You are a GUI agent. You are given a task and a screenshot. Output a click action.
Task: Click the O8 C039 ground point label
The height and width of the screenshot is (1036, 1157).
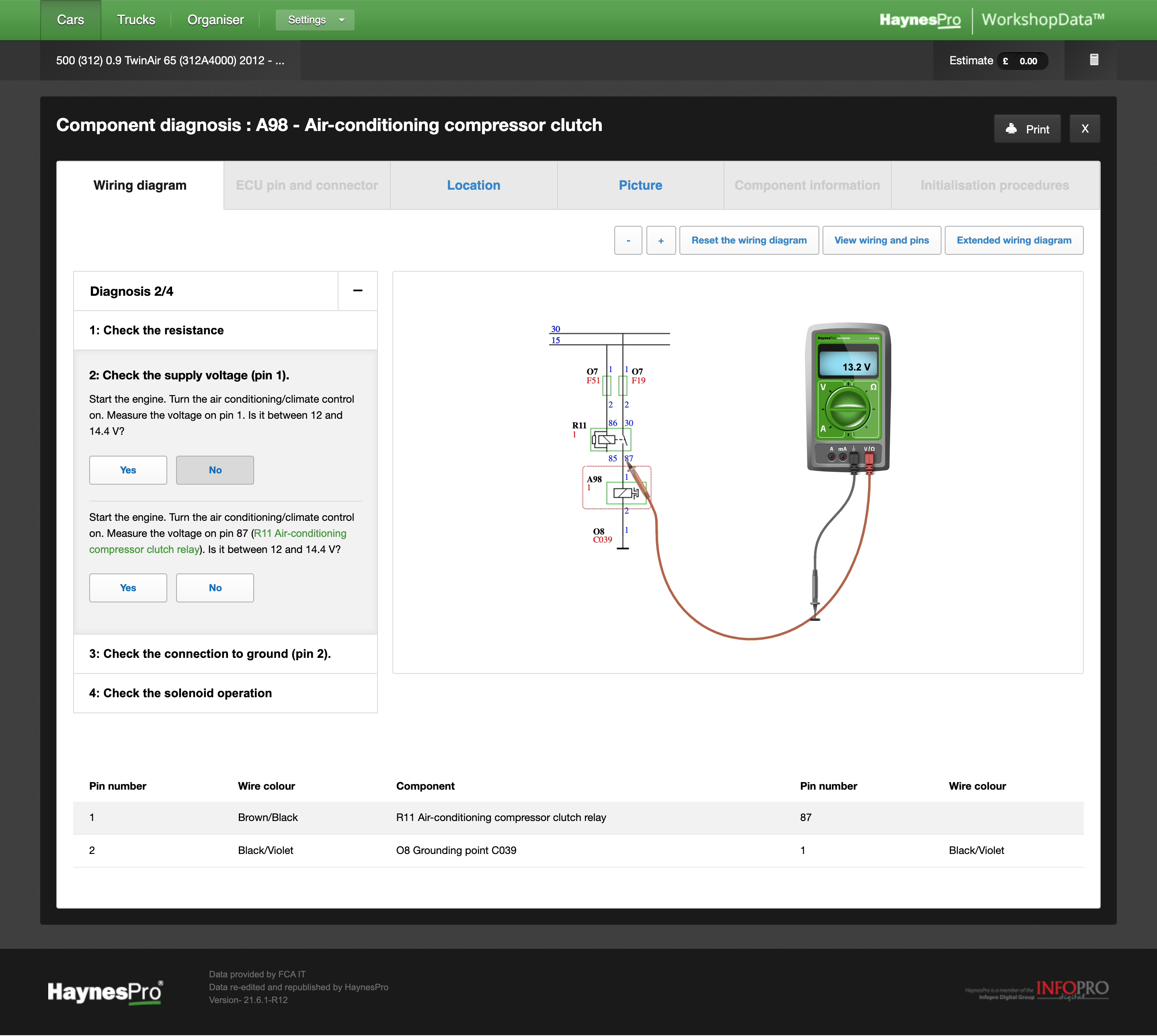[x=602, y=536]
